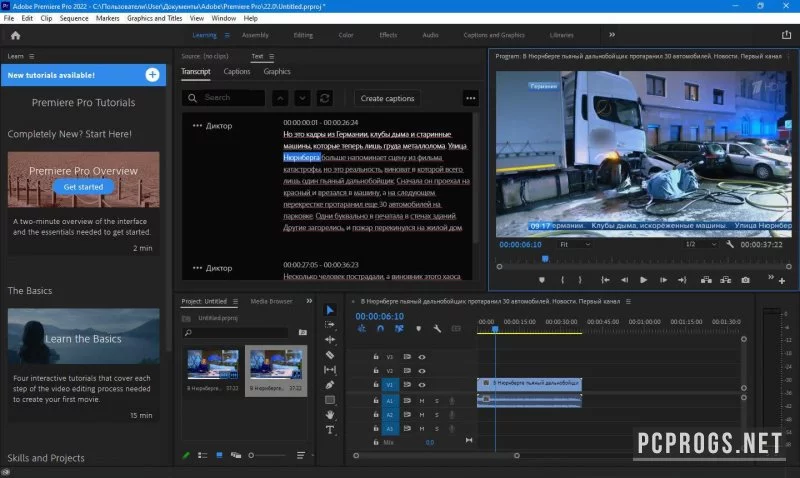Click the transcript Search field
The height and width of the screenshot is (478, 800).
pyautogui.click(x=223, y=97)
